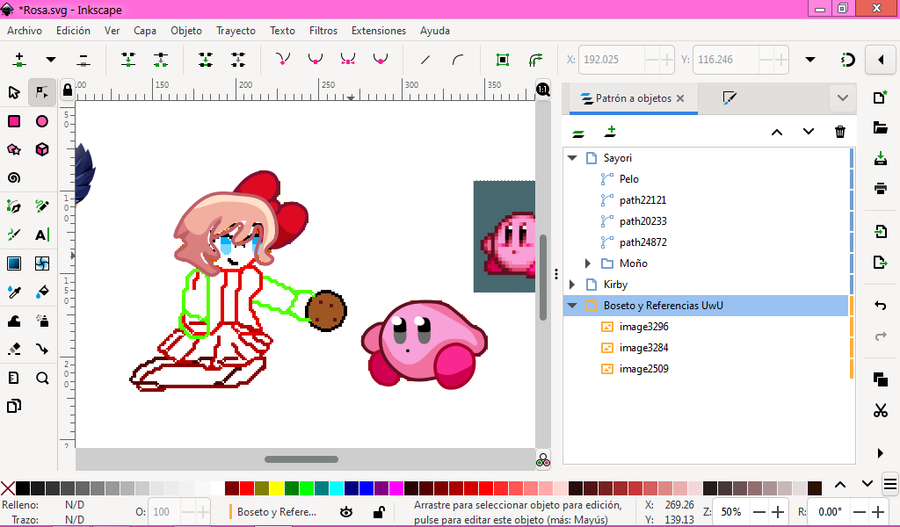Select the Spiral tool
Image resolution: width=900 pixels, height=527 pixels.
coord(14,178)
